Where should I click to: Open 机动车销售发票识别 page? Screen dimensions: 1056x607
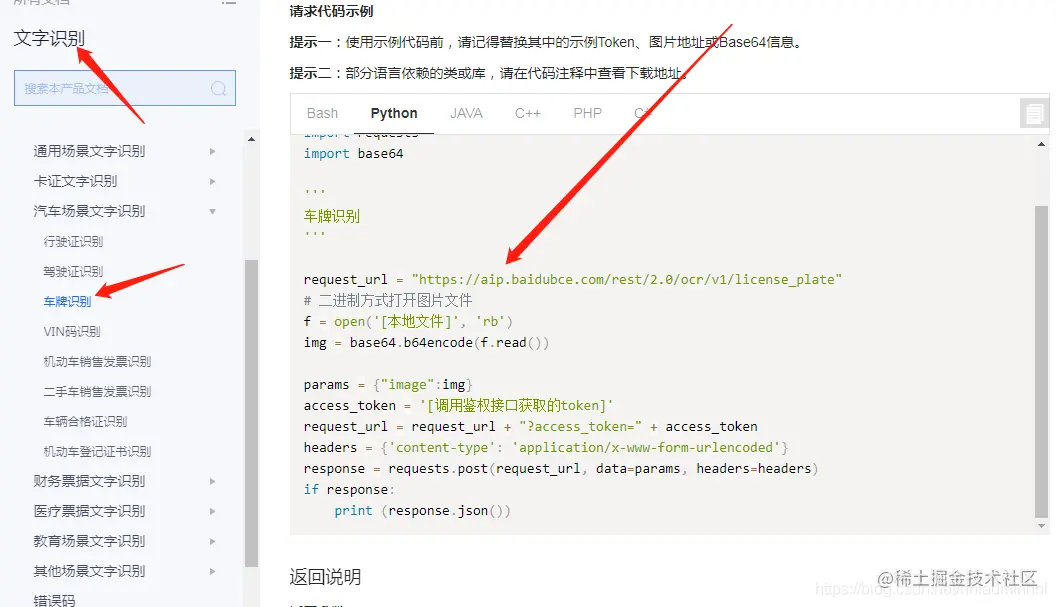tap(97, 362)
